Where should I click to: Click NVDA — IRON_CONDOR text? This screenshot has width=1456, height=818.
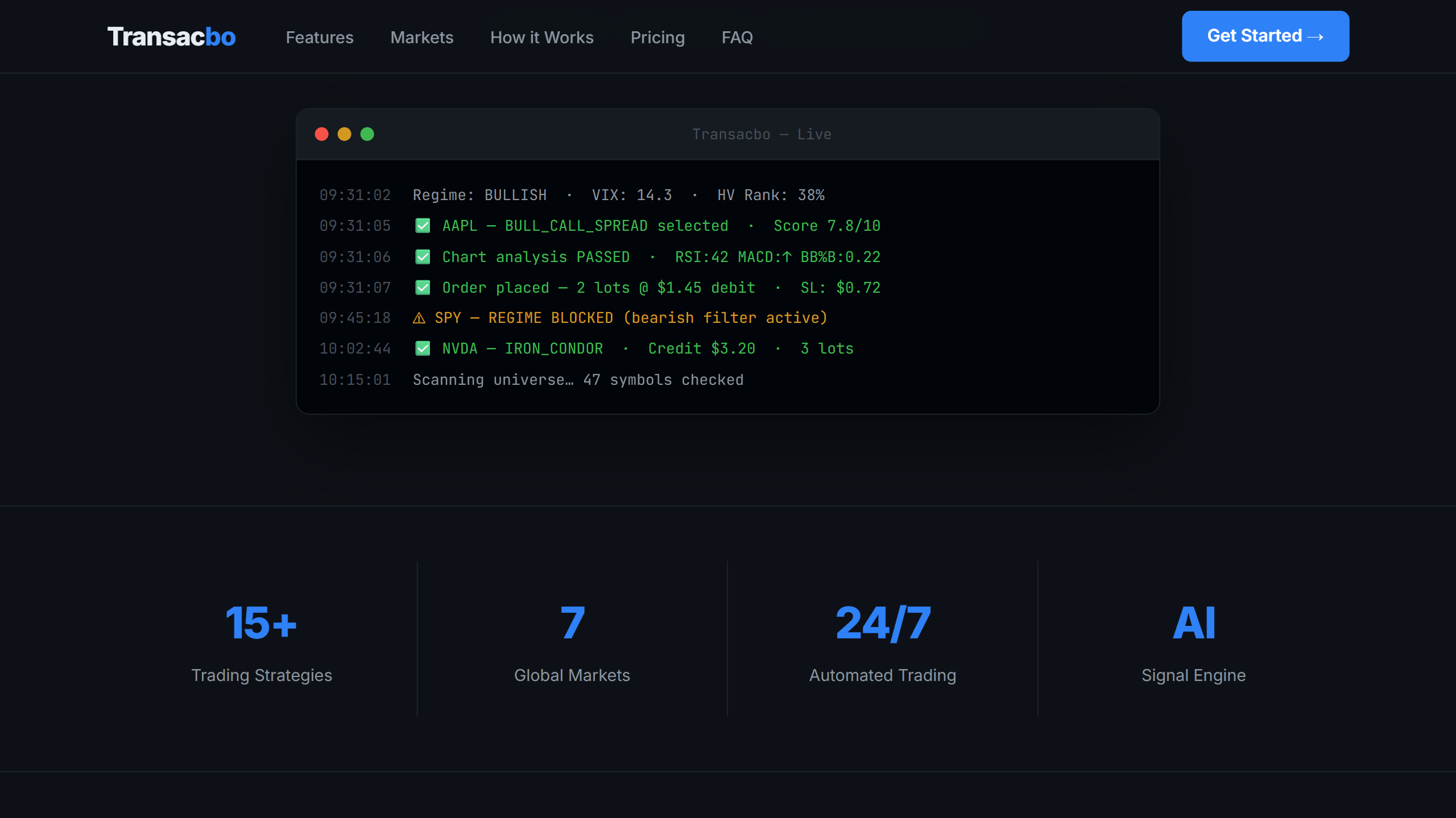pyautogui.click(x=523, y=348)
